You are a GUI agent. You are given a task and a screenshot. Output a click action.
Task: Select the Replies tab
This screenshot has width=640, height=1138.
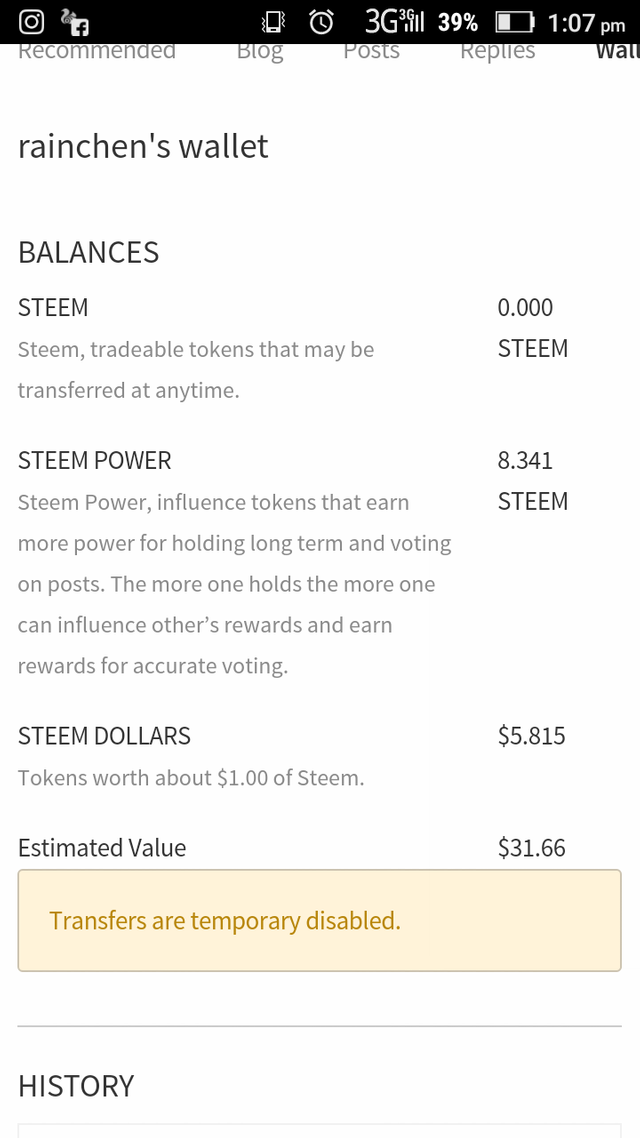click(x=497, y=51)
